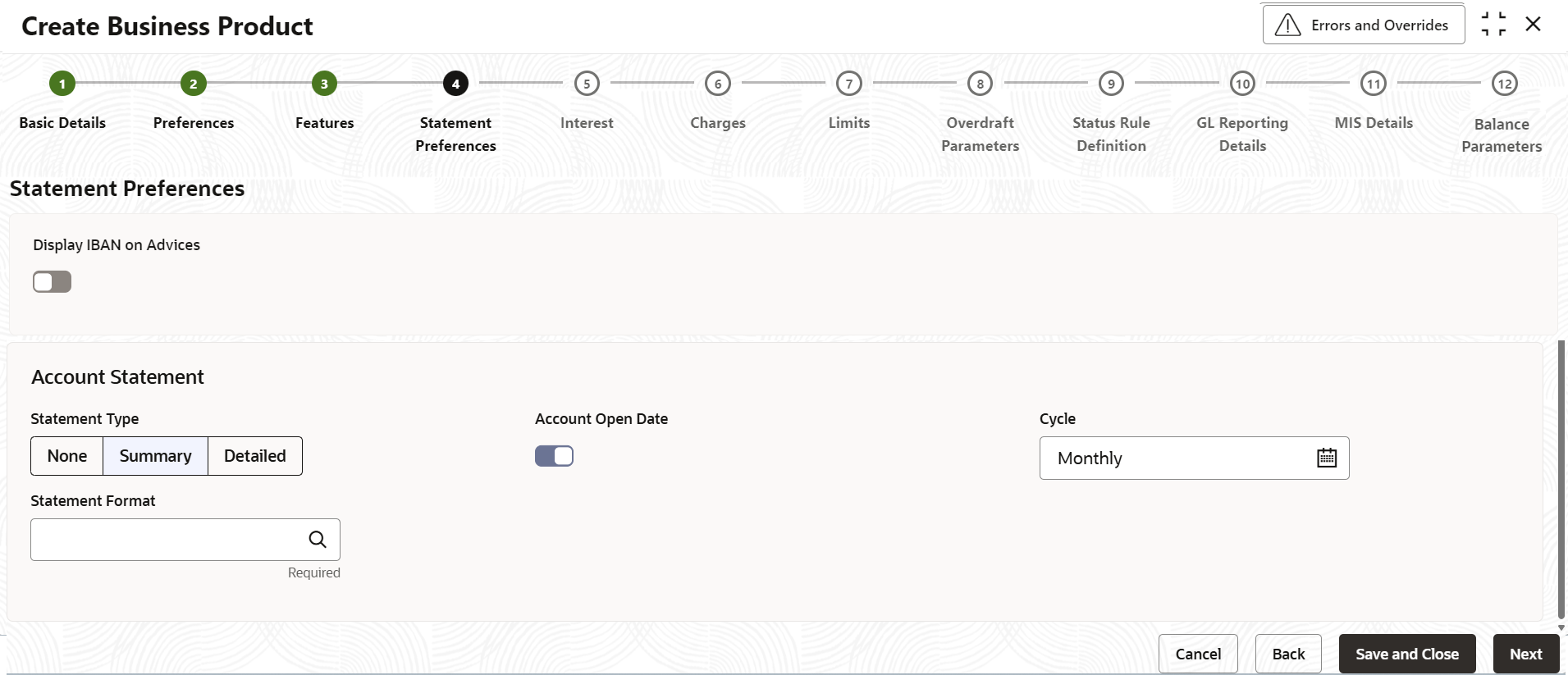Open step 12 Balance Parameters circle
Viewport: 1568px width, 675px height.
click(1504, 84)
